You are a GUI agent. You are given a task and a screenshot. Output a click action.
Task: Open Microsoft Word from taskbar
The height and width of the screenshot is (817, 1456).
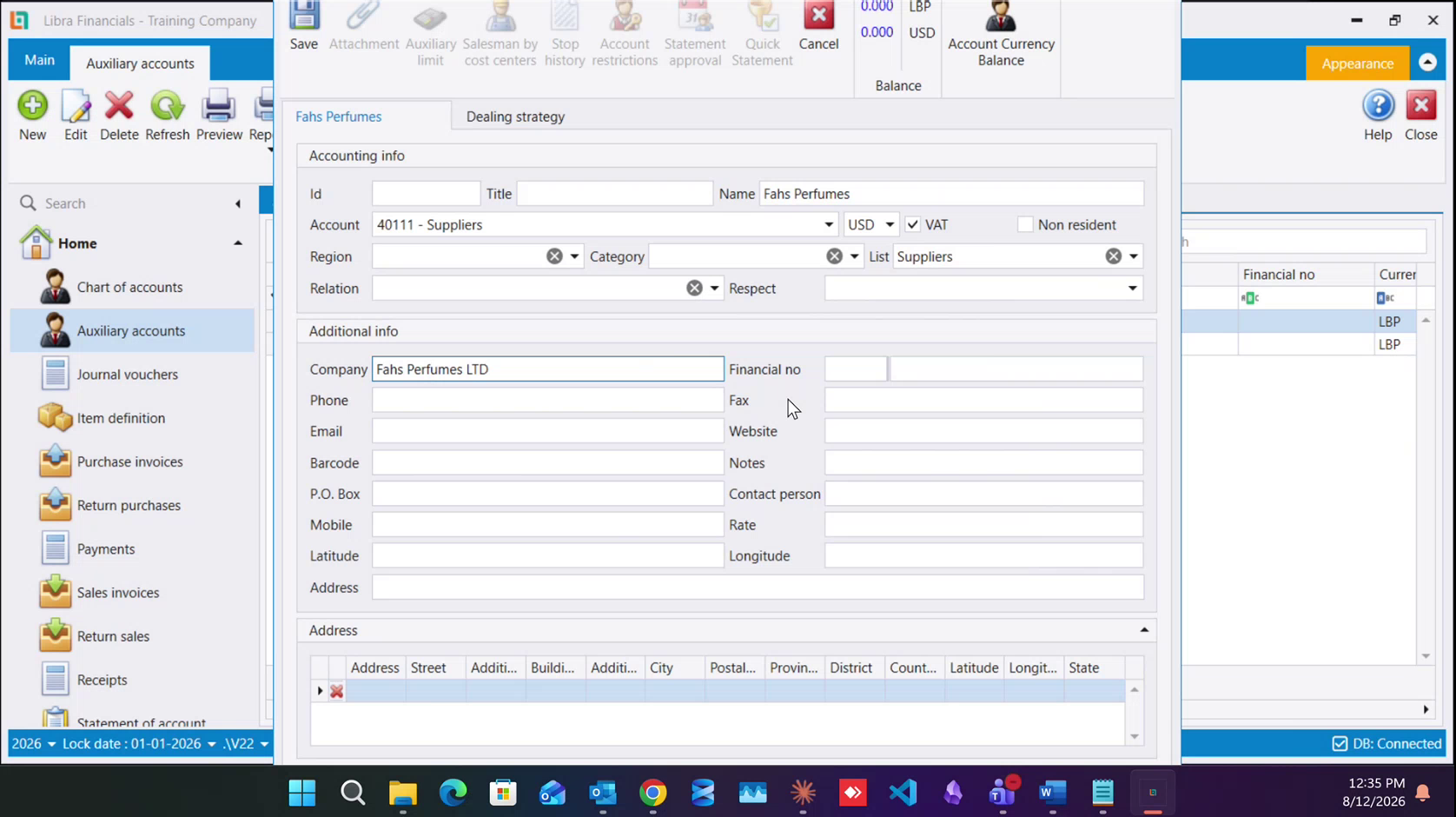pyautogui.click(x=1052, y=793)
